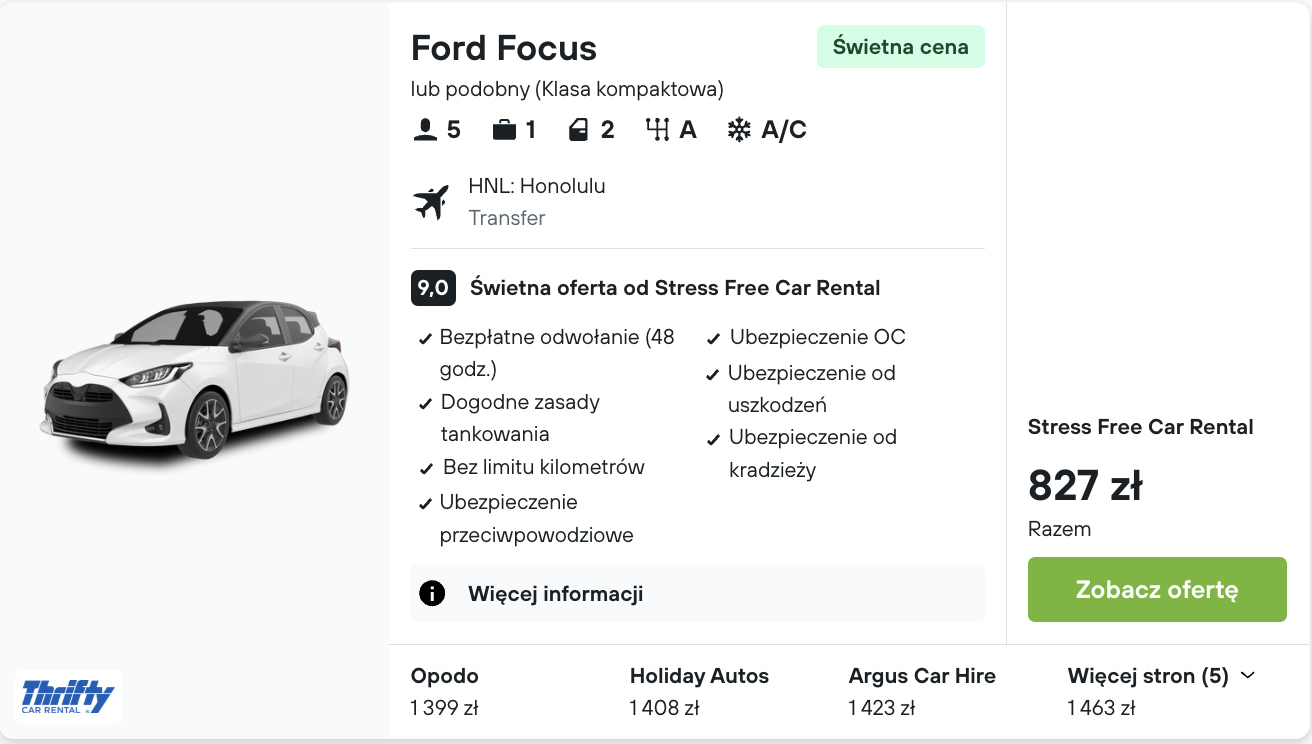
Task: Select the checkmark next to Ubezpieczenie OC
Action: 714,338
